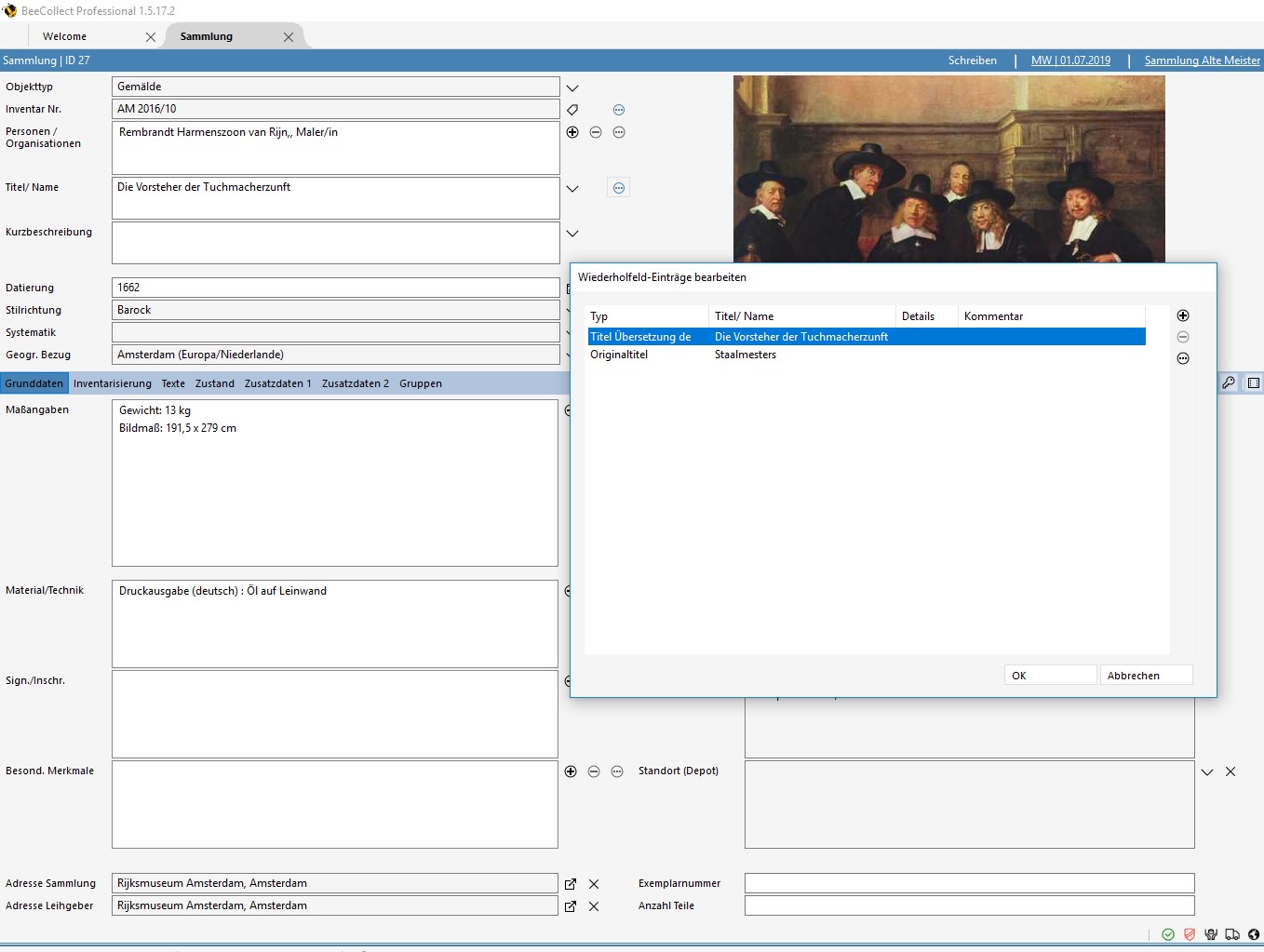1264x952 pixels.
Task: Click into the Datierung field showing 1662
Action: click(x=335, y=288)
